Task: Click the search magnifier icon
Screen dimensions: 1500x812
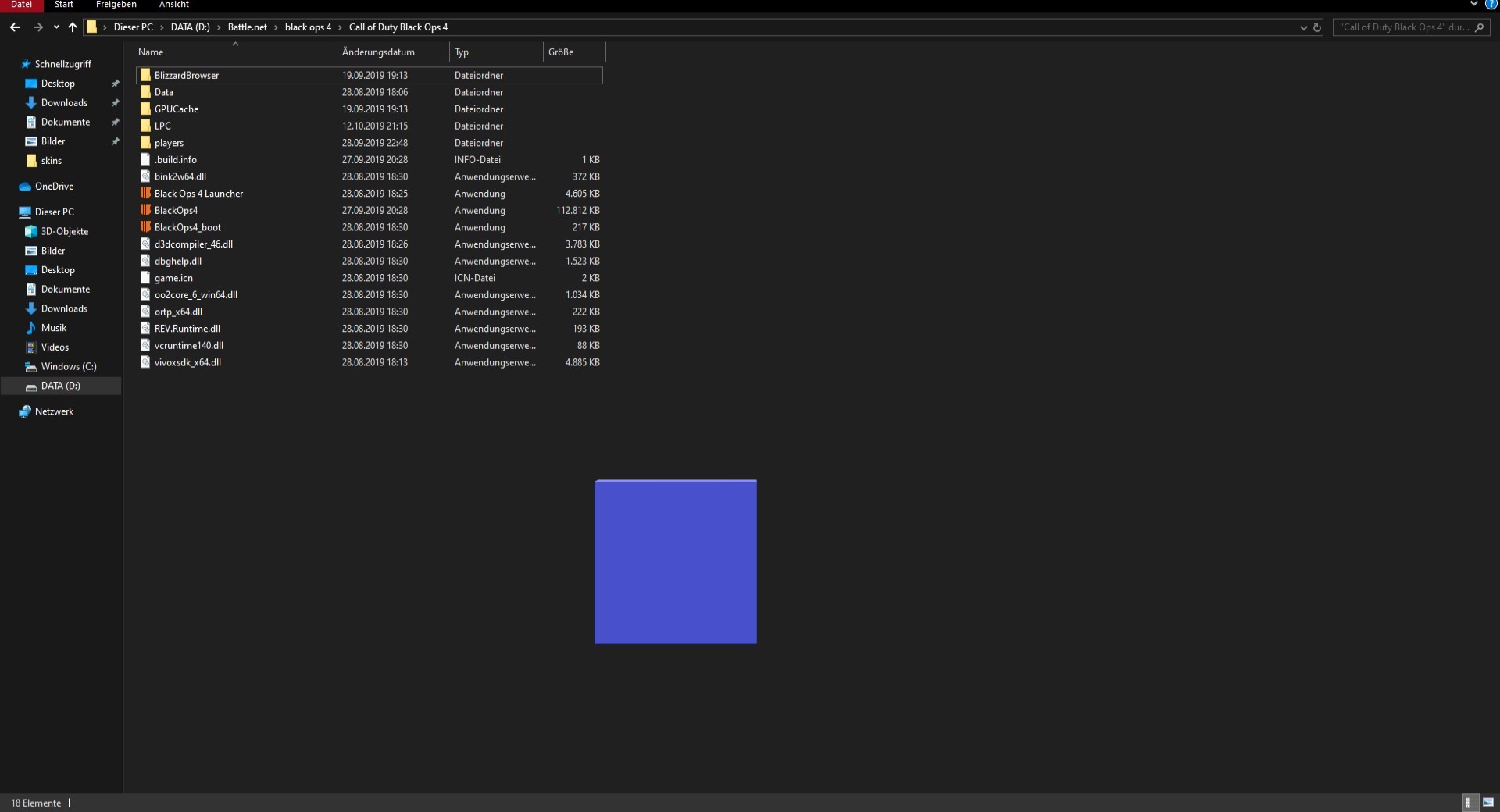Action: pos(1479,27)
